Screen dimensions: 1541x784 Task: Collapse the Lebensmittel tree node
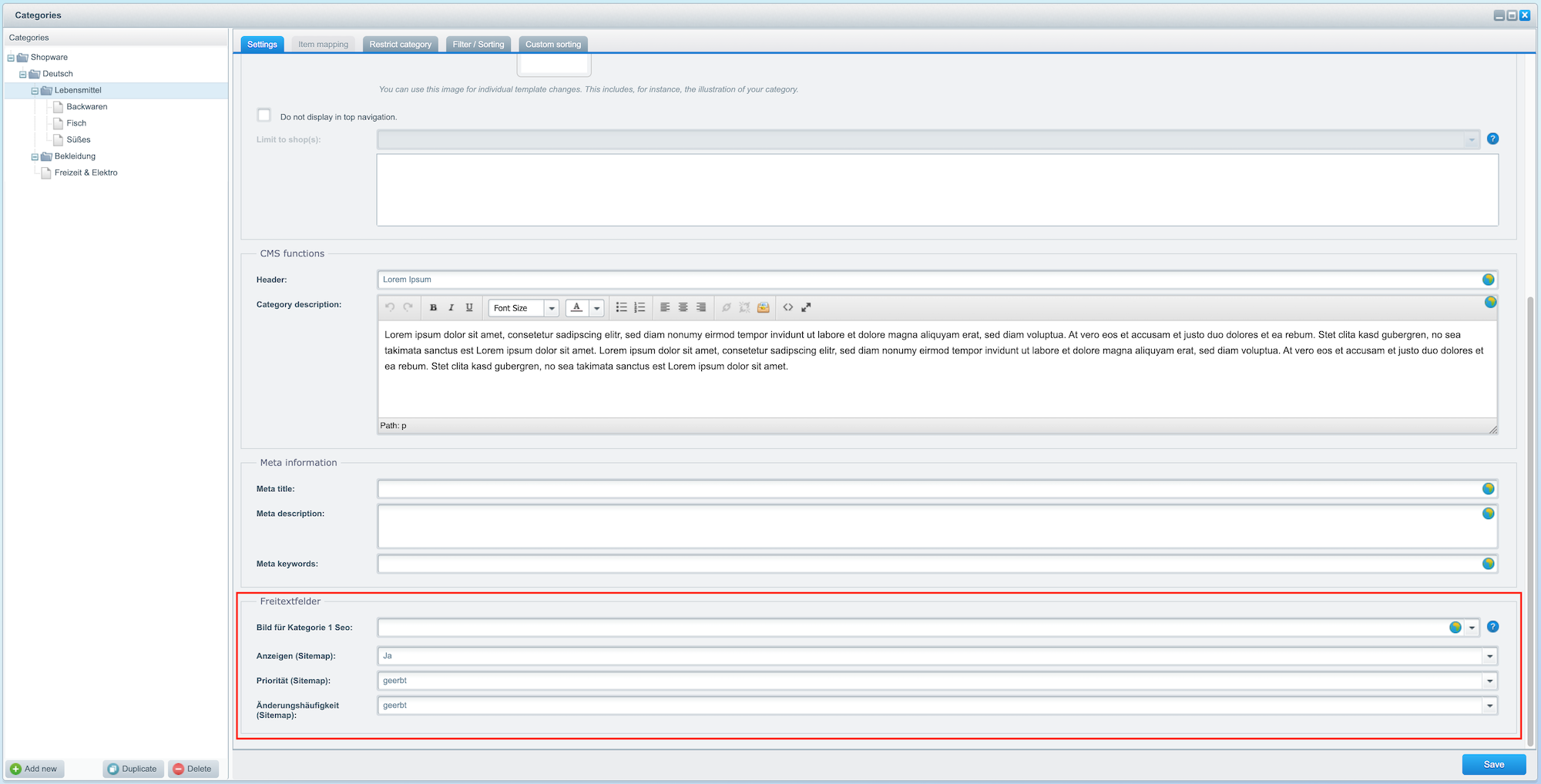[35, 91]
